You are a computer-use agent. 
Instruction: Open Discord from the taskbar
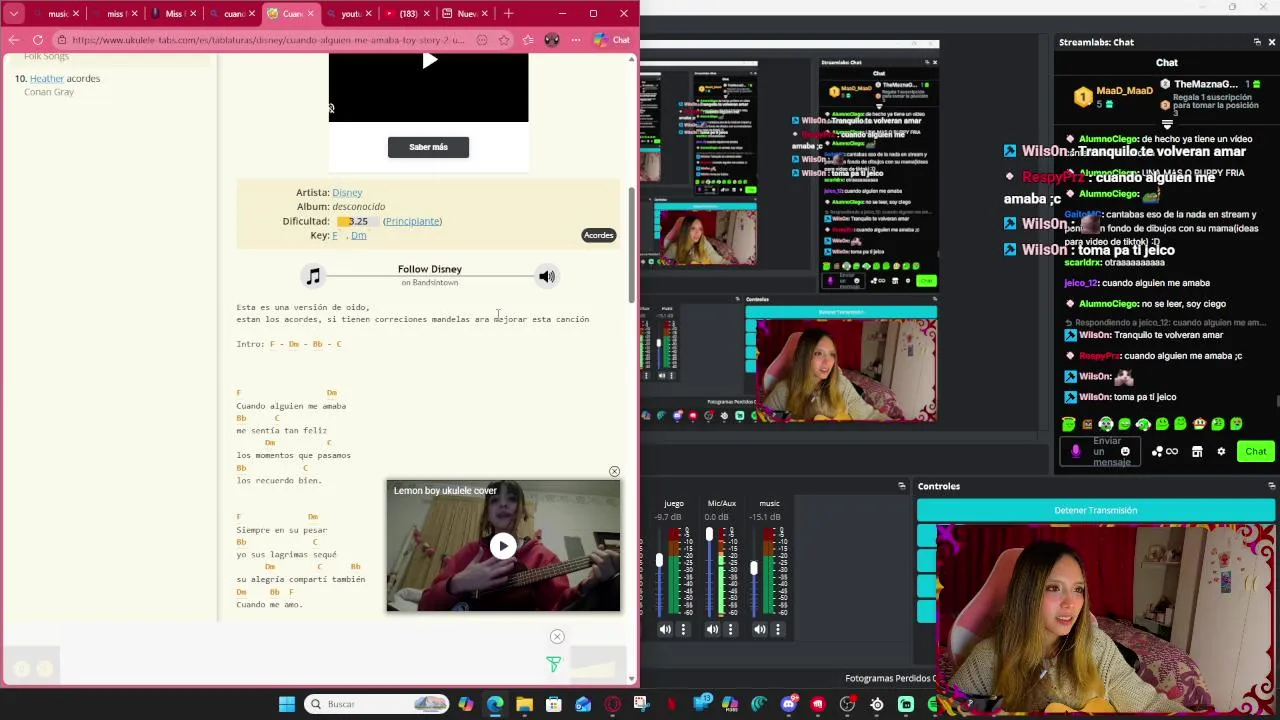click(x=788, y=704)
